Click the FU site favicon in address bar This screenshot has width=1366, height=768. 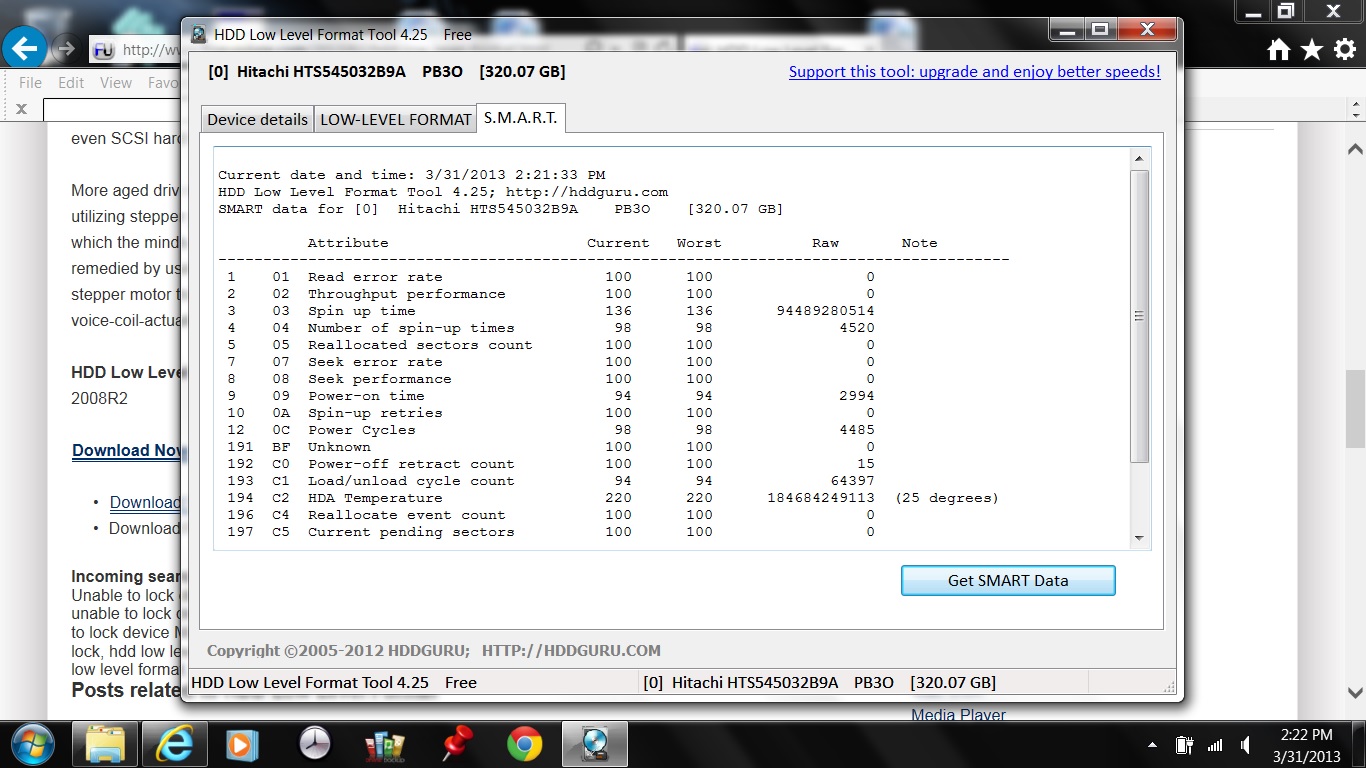tap(103, 49)
